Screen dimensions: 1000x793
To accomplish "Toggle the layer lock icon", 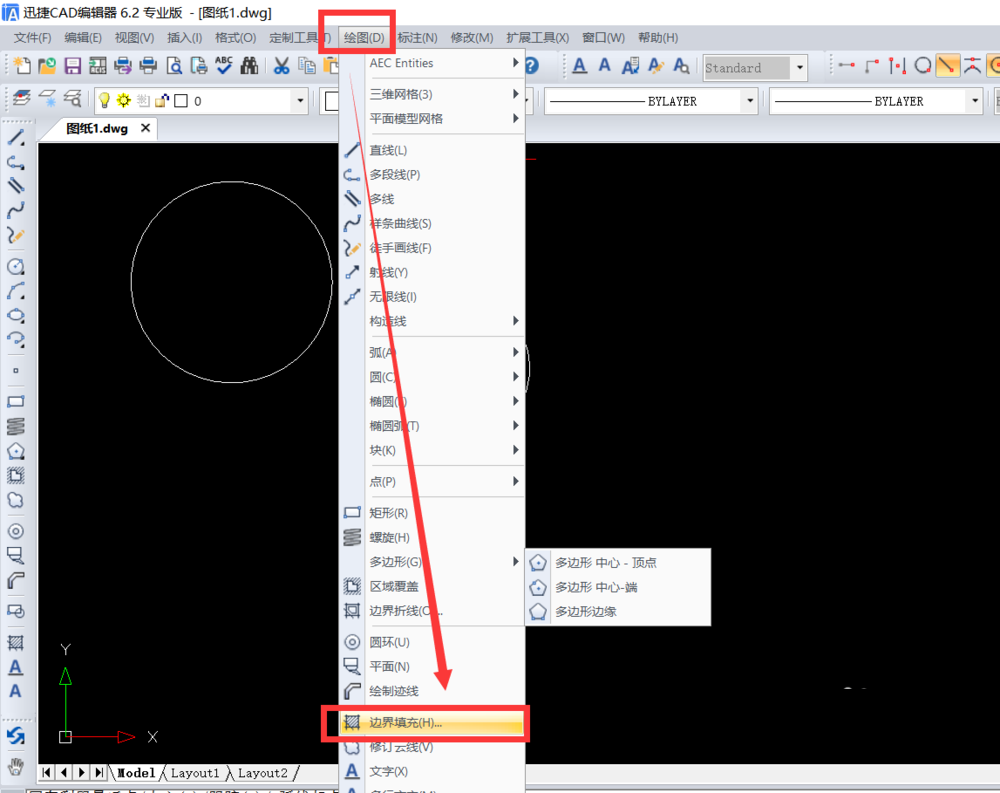I will click(x=162, y=101).
